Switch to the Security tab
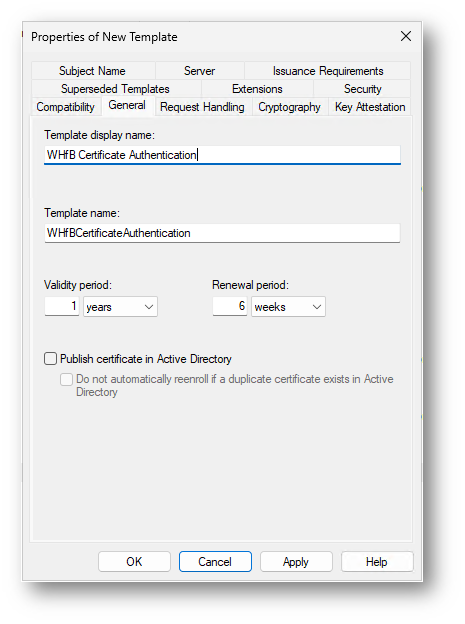This screenshot has width=465, height=624. (362, 89)
